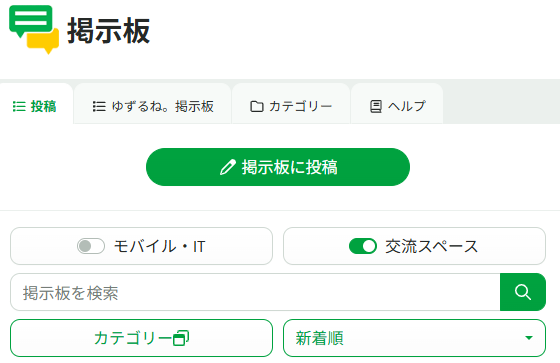Select the モバイル・IT filter box
The width and height of the screenshot is (560, 363).
coord(141,246)
